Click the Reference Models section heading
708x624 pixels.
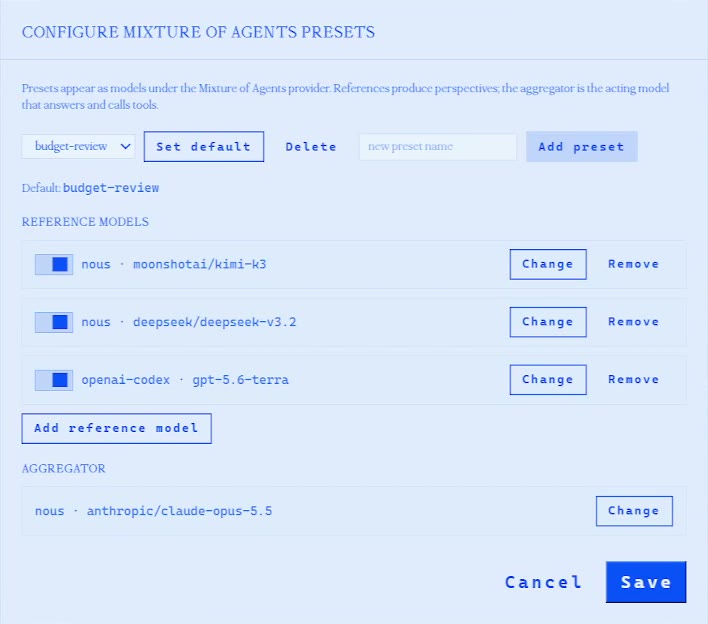pos(85,222)
